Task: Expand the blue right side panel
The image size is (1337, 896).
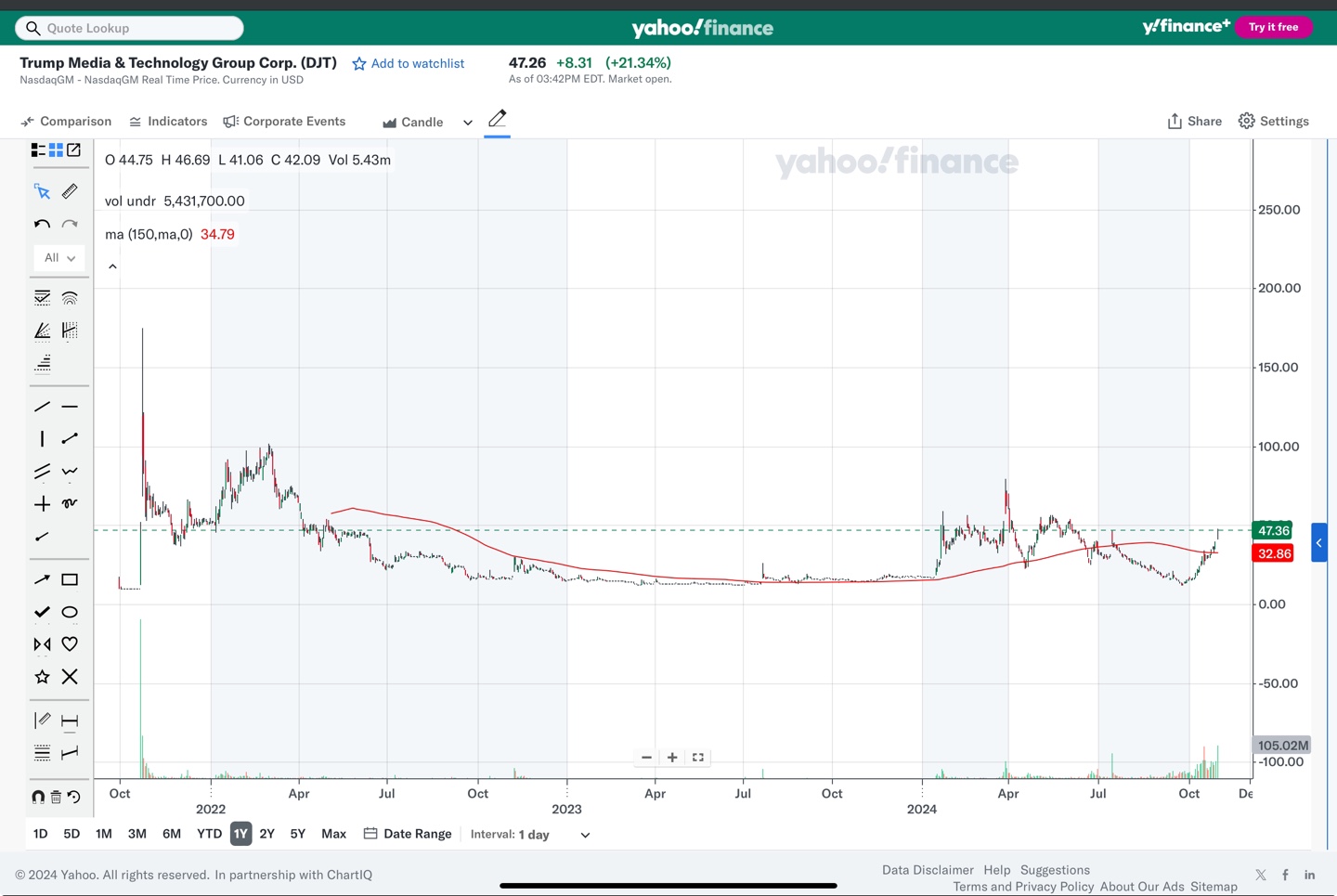Action: click(x=1318, y=543)
